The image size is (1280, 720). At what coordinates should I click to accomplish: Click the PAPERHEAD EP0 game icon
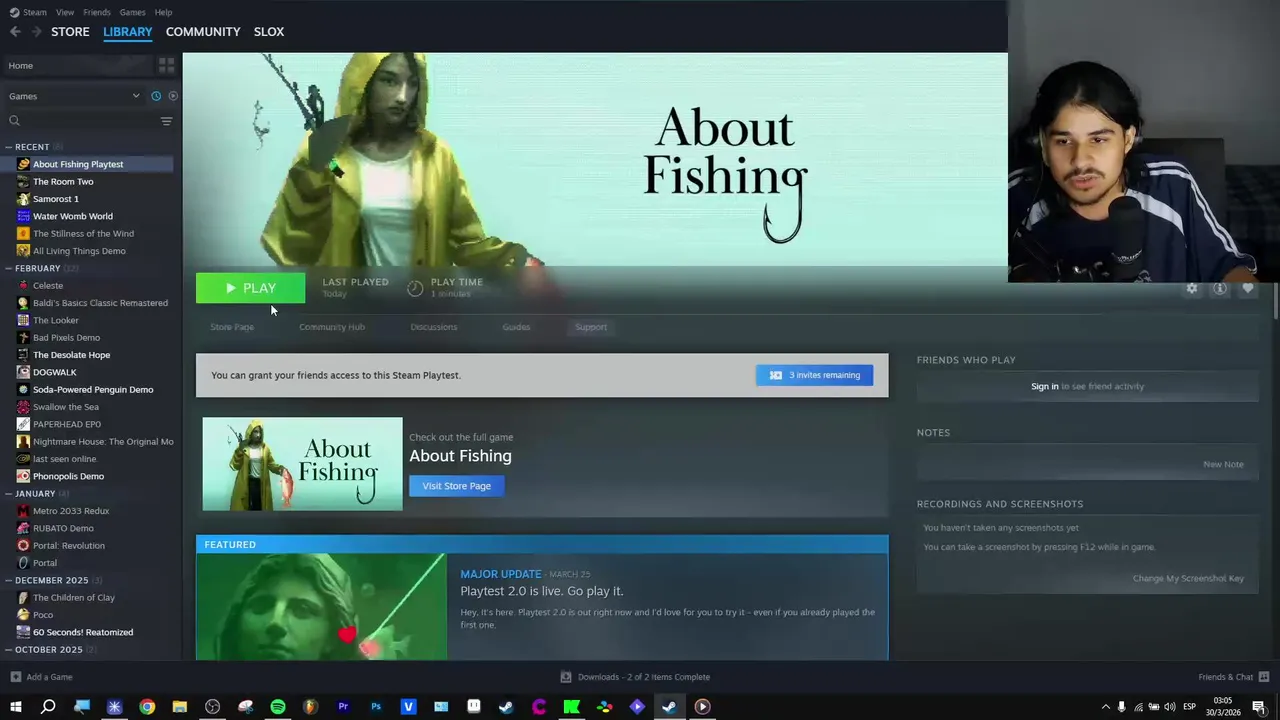click(x=23, y=424)
